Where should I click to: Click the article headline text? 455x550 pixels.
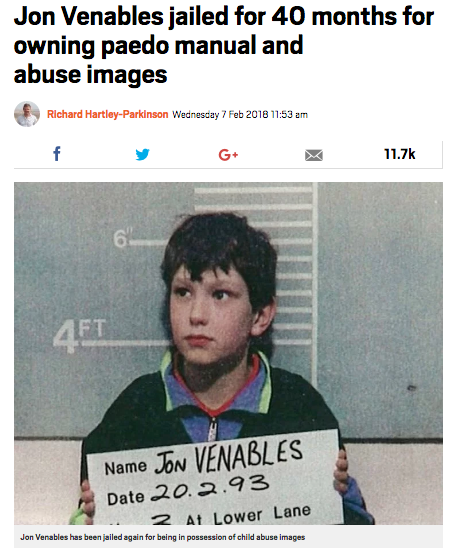(224, 45)
